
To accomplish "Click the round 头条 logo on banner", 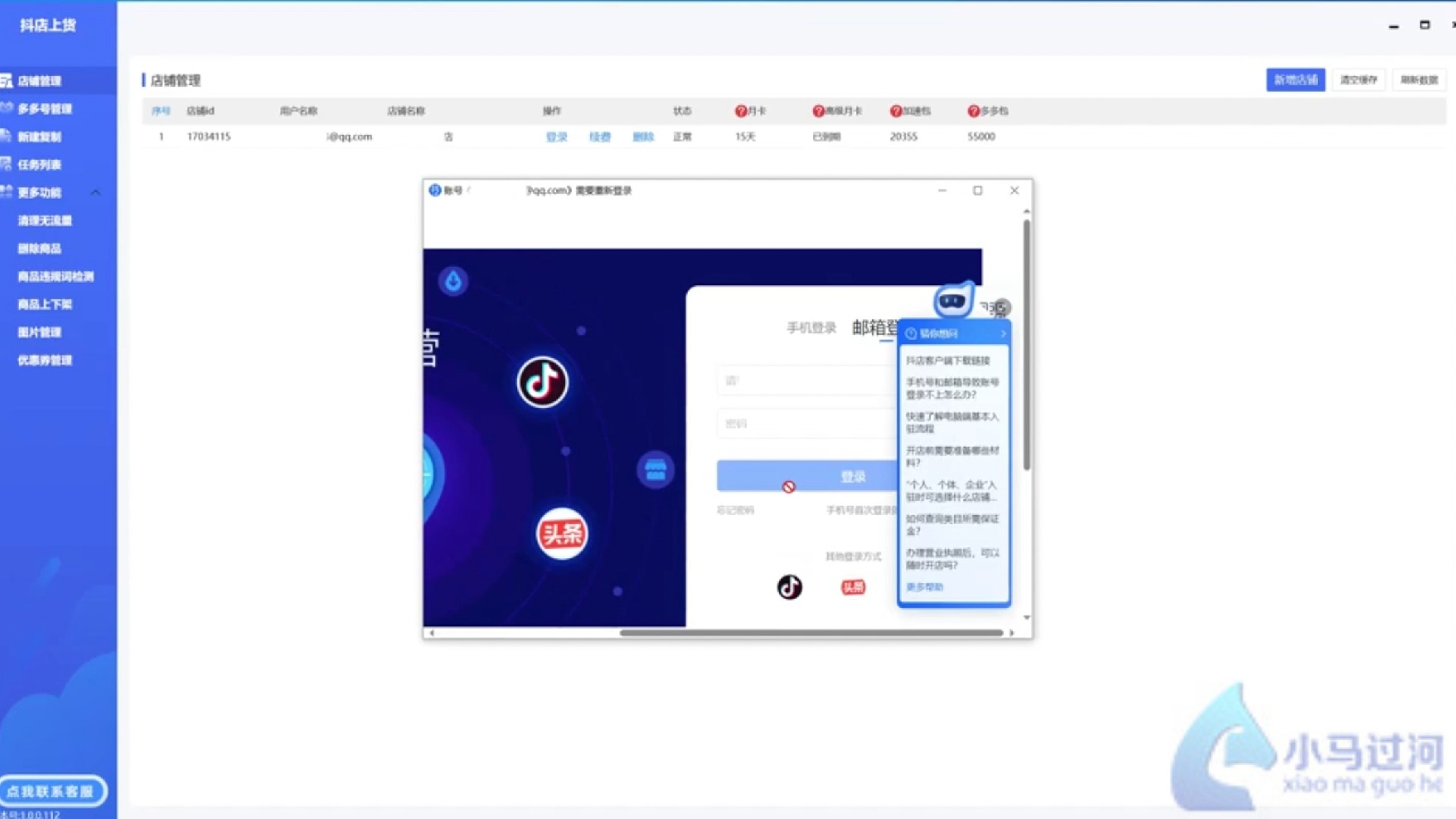I will (562, 534).
